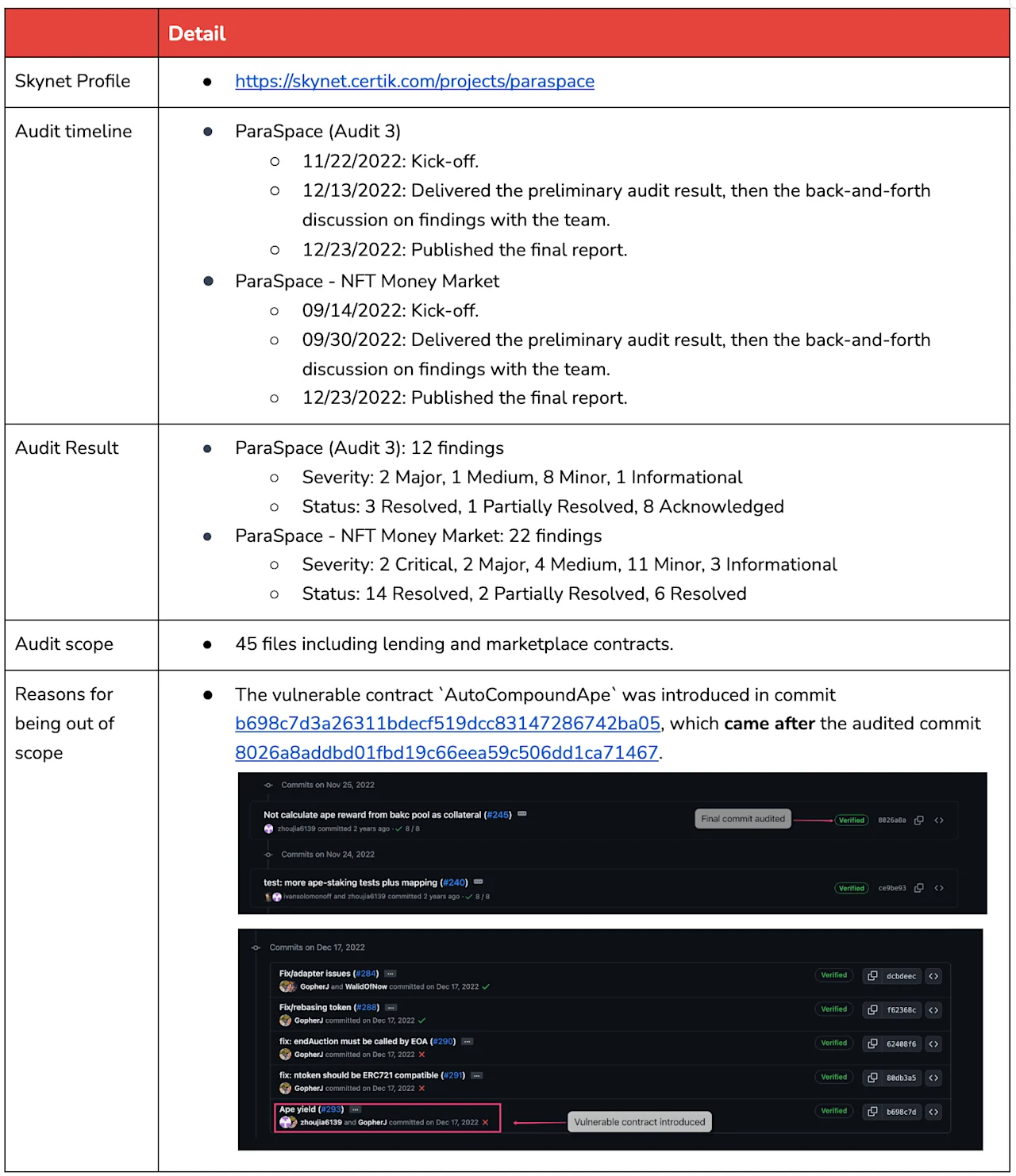Viewport: 1016px width, 1176px height.
Task: Open the 'test: more ape-staking tests' commit title
Action: coord(351,882)
